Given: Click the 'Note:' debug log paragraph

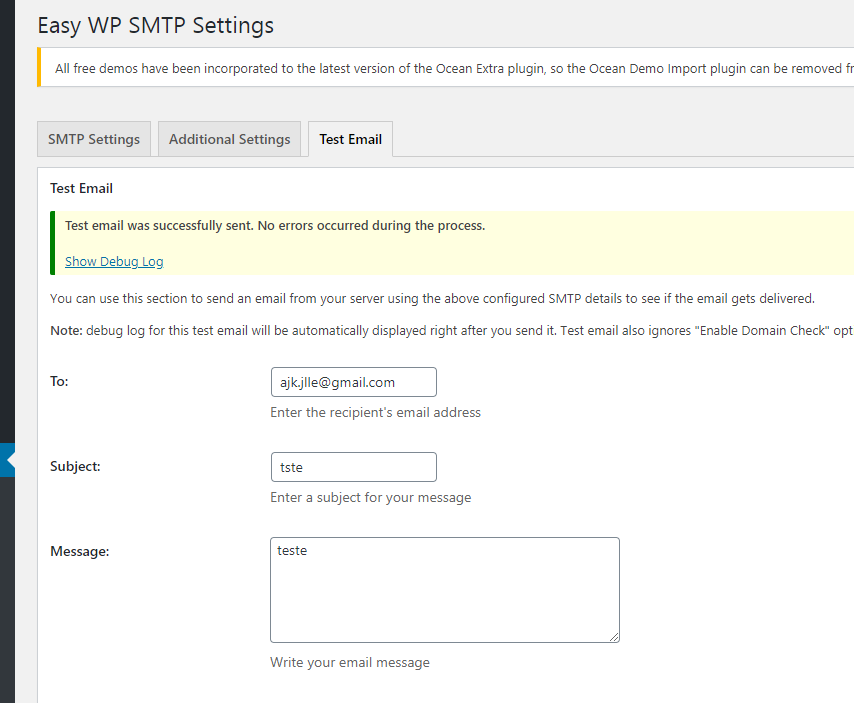Looking at the screenshot, I should pyautogui.click(x=452, y=331).
